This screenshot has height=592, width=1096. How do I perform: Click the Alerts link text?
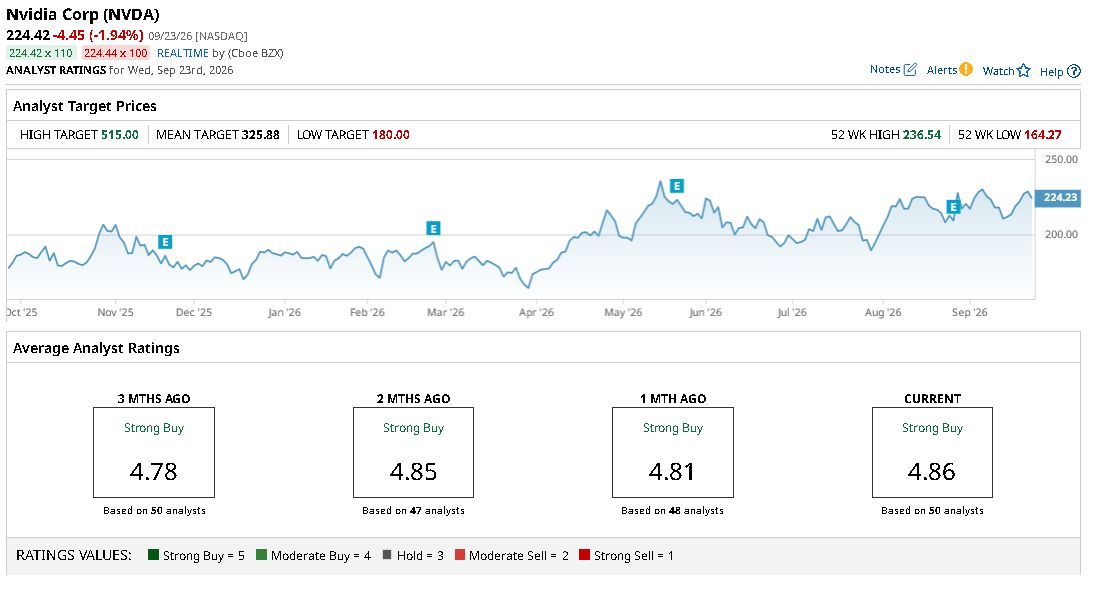[x=942, y=70]
